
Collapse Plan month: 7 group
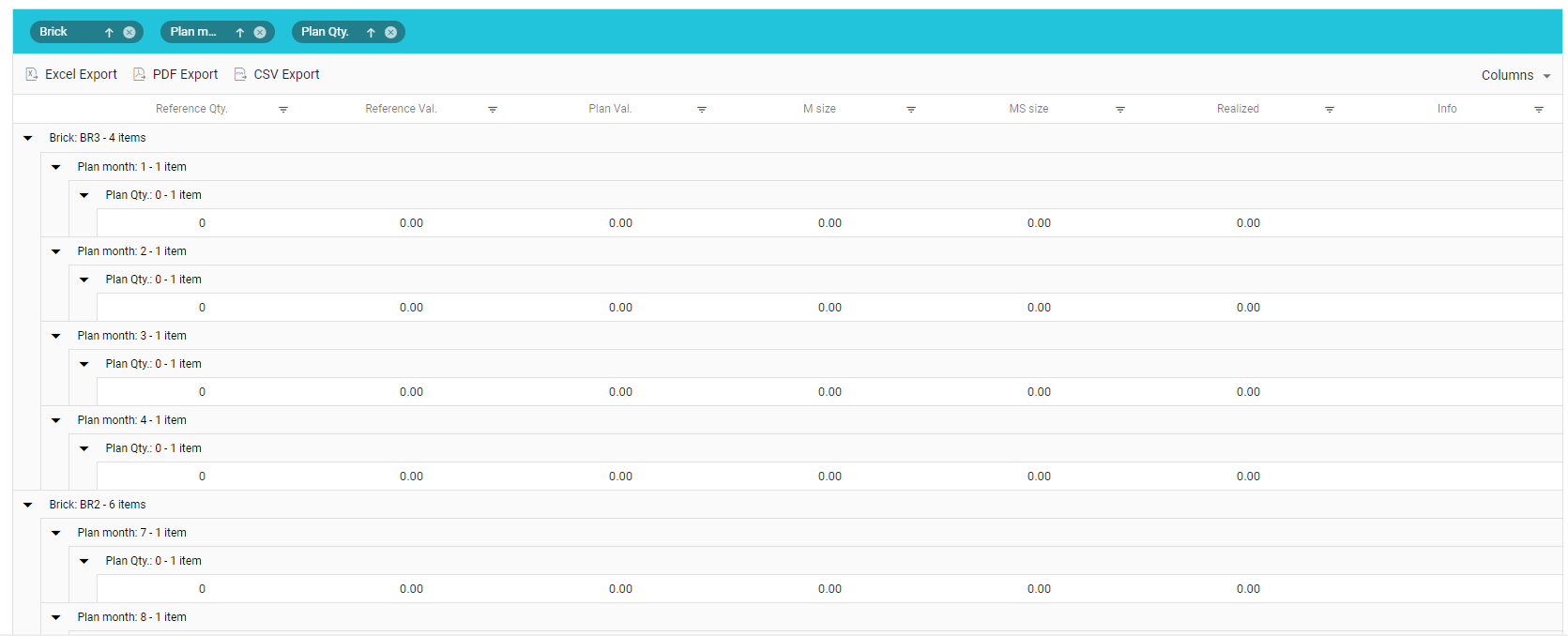(x=56, y=533)
